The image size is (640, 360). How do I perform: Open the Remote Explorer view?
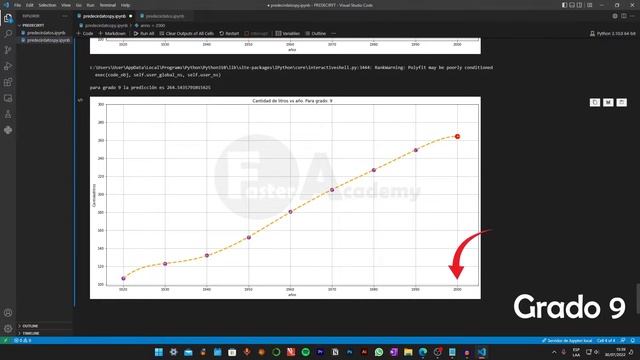click(8, 98)
